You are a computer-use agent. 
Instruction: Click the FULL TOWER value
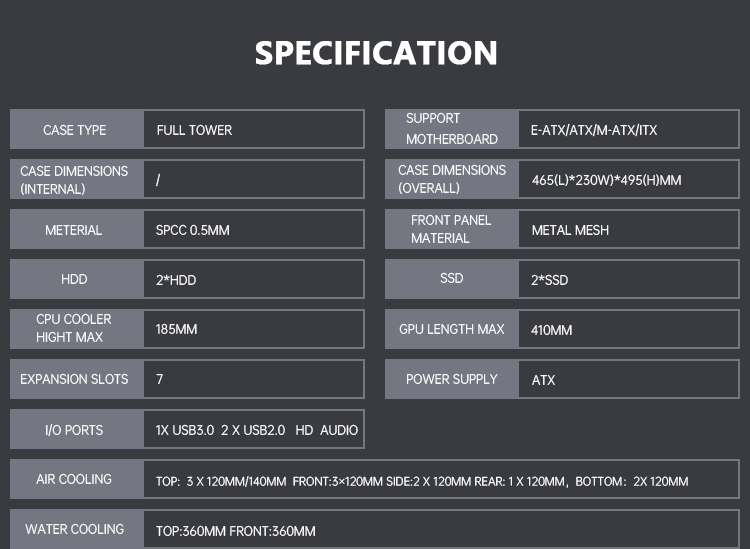194,130
